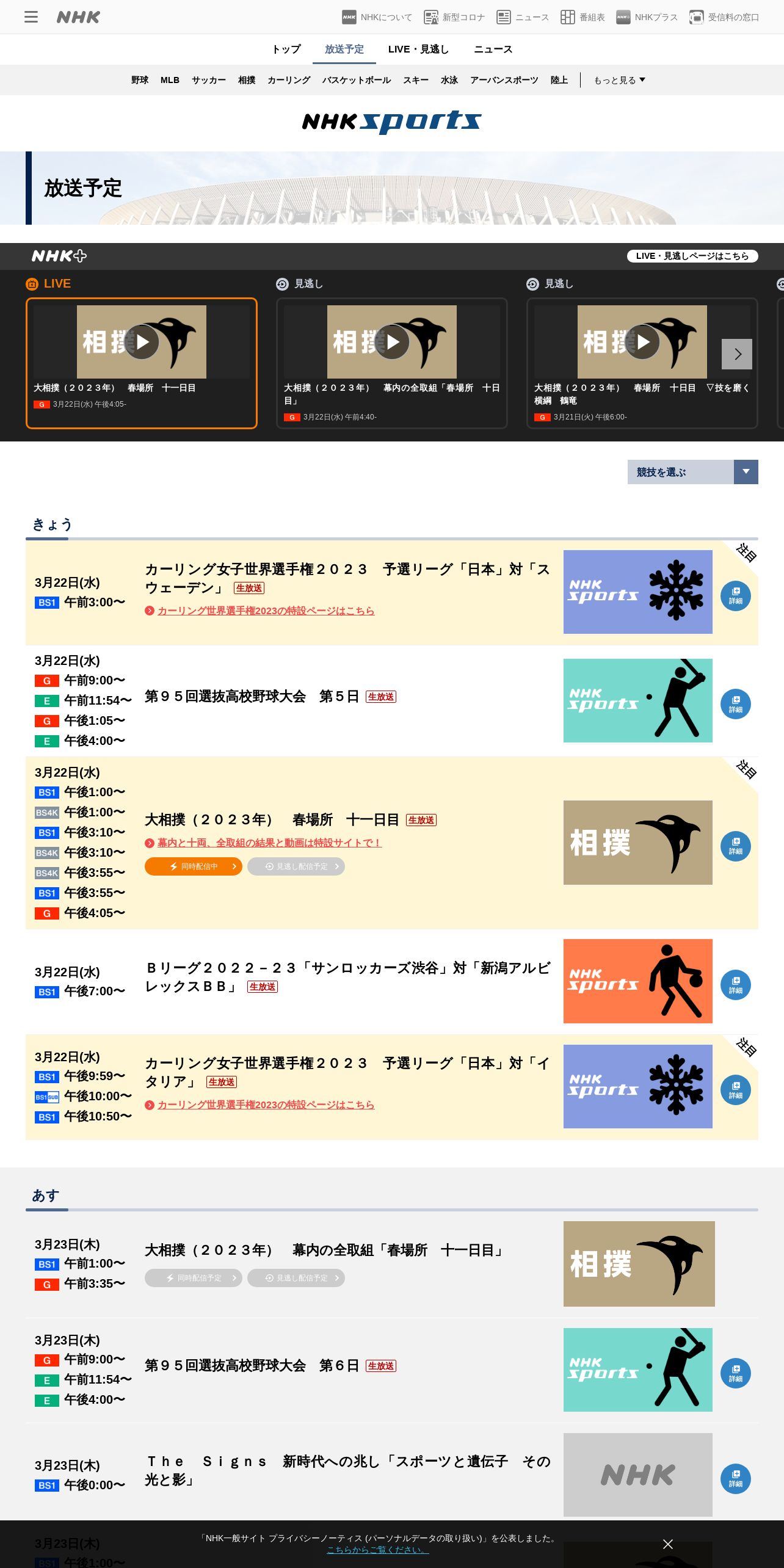Close the privacy notice banner

668,1544
